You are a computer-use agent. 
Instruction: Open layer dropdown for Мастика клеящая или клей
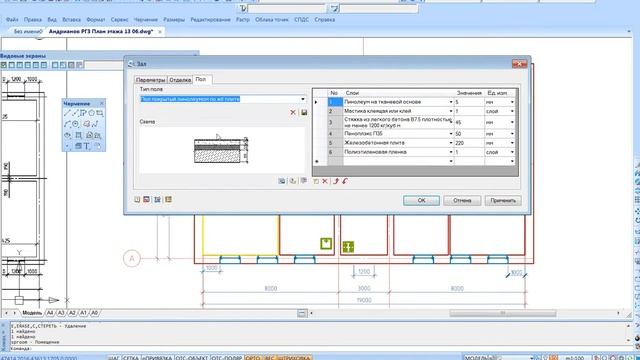tap(451, 111)
